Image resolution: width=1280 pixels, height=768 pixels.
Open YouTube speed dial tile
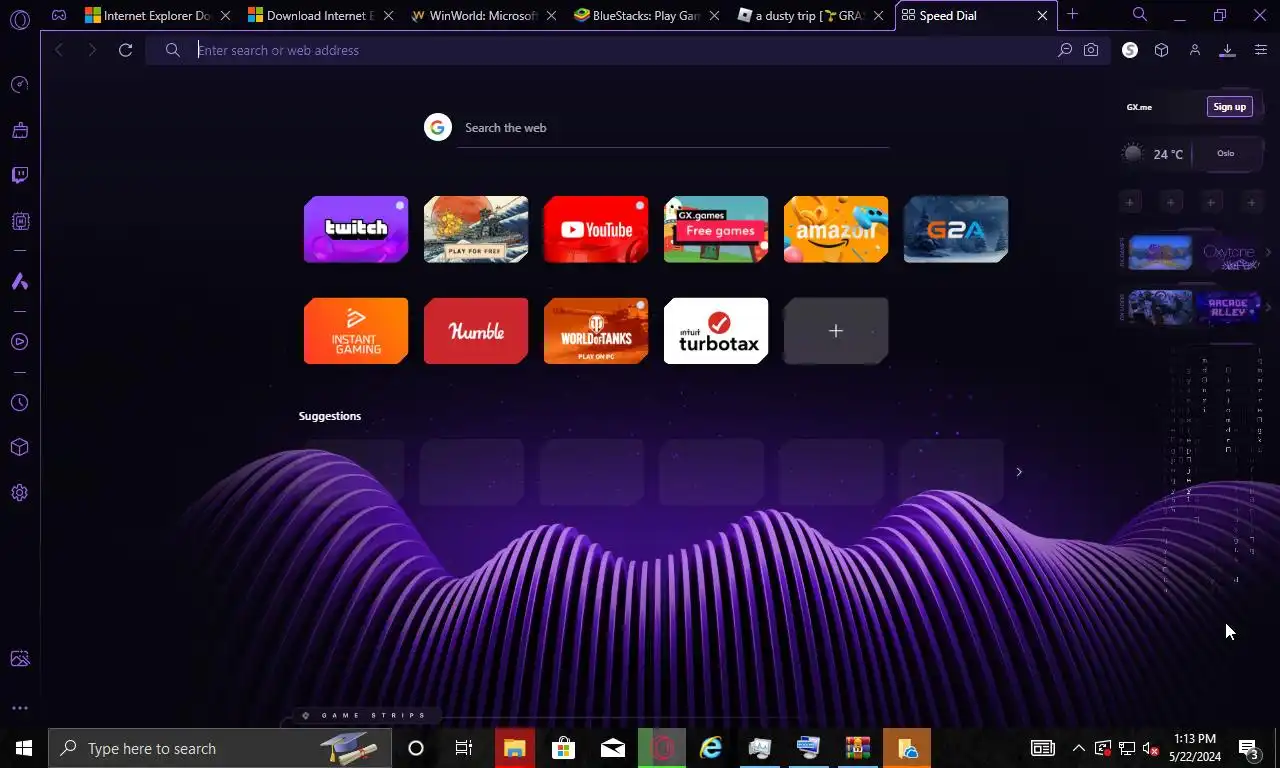(596, 229)
